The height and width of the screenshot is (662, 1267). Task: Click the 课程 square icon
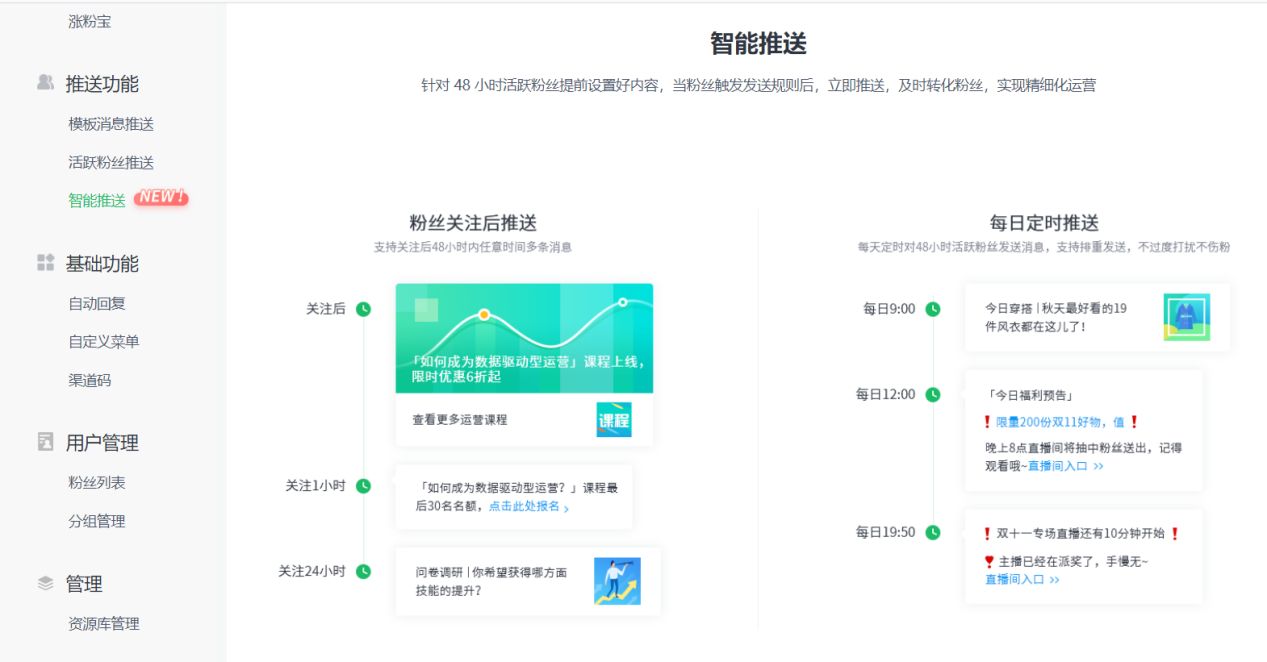614,420
